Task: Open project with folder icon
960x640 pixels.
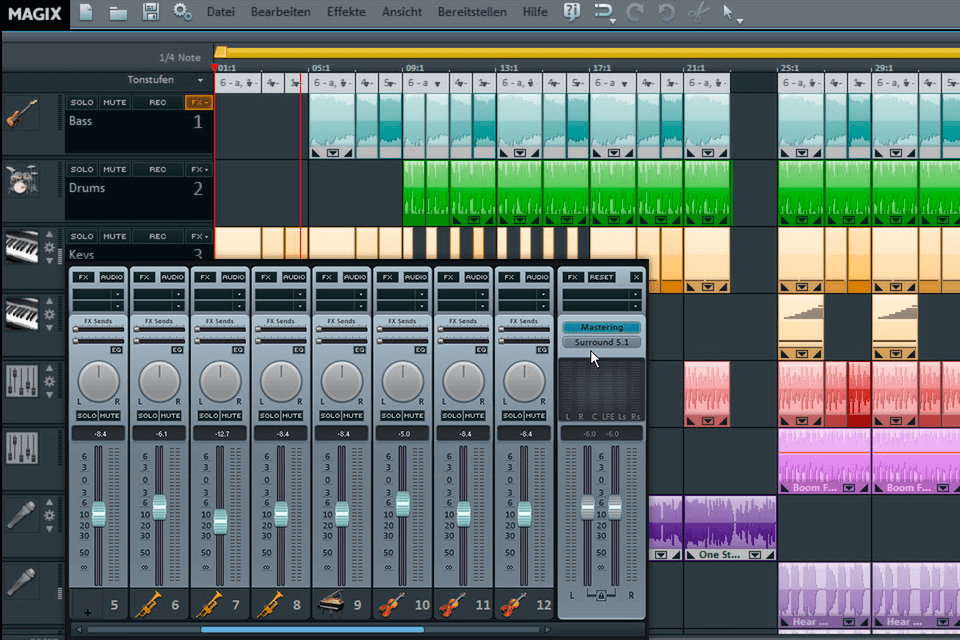Action: [x=118, y=13]
